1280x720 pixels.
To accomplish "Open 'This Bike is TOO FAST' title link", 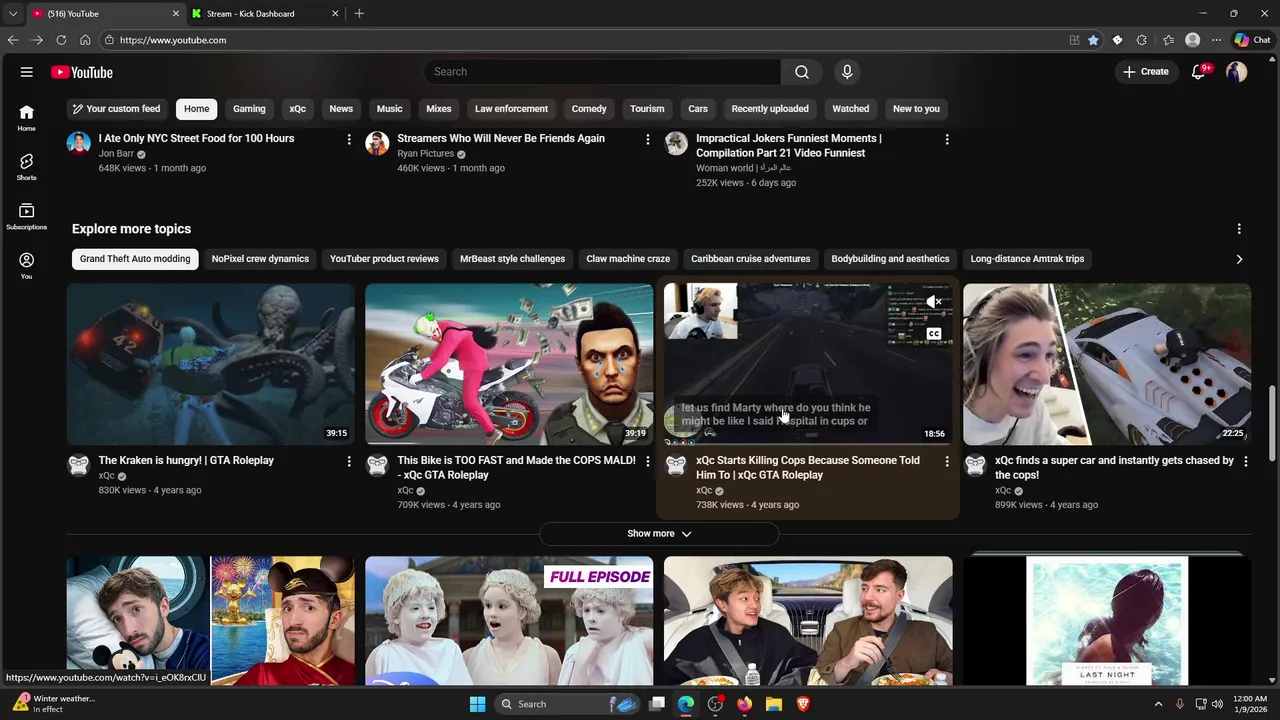I will (x=516, y=468).
